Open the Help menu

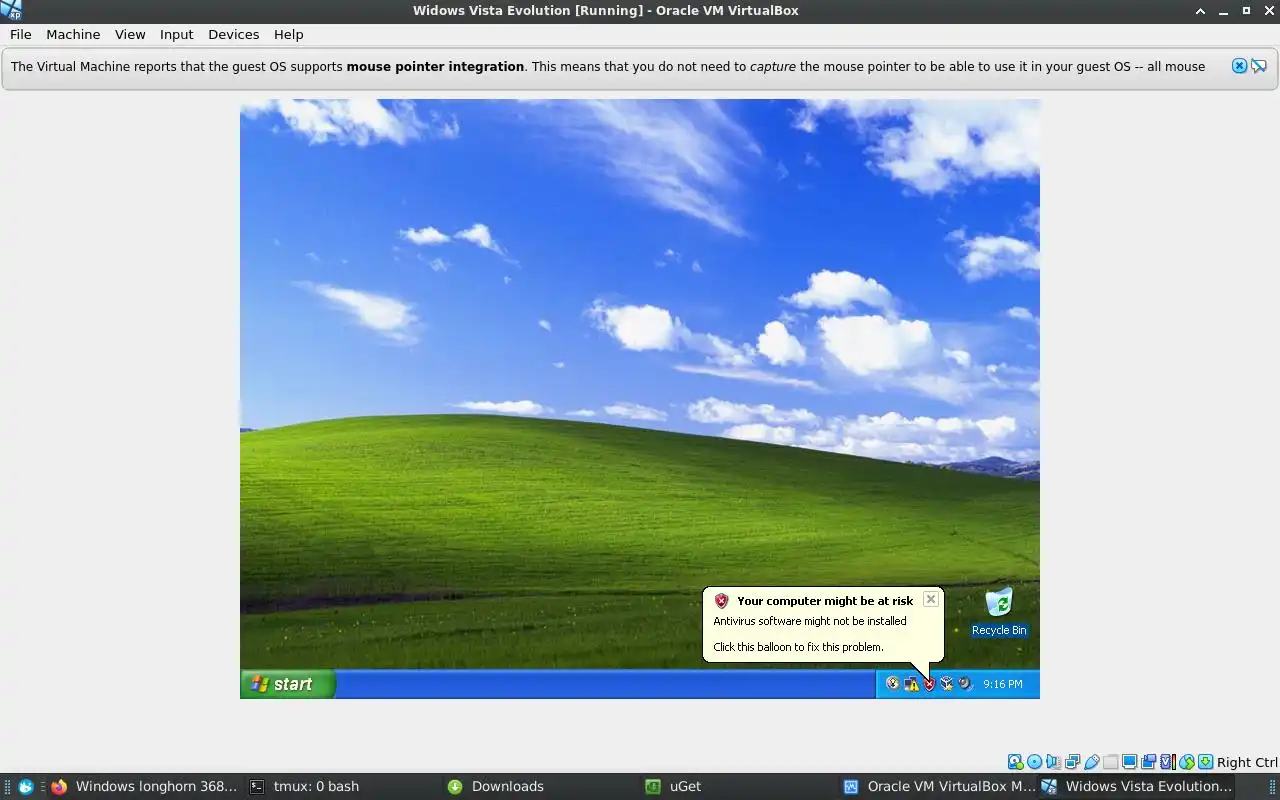click(x=288, y=34)
